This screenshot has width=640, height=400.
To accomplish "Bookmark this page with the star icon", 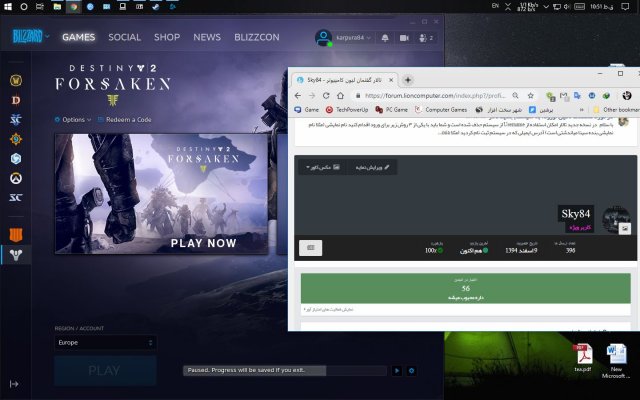I will (531, 96).
